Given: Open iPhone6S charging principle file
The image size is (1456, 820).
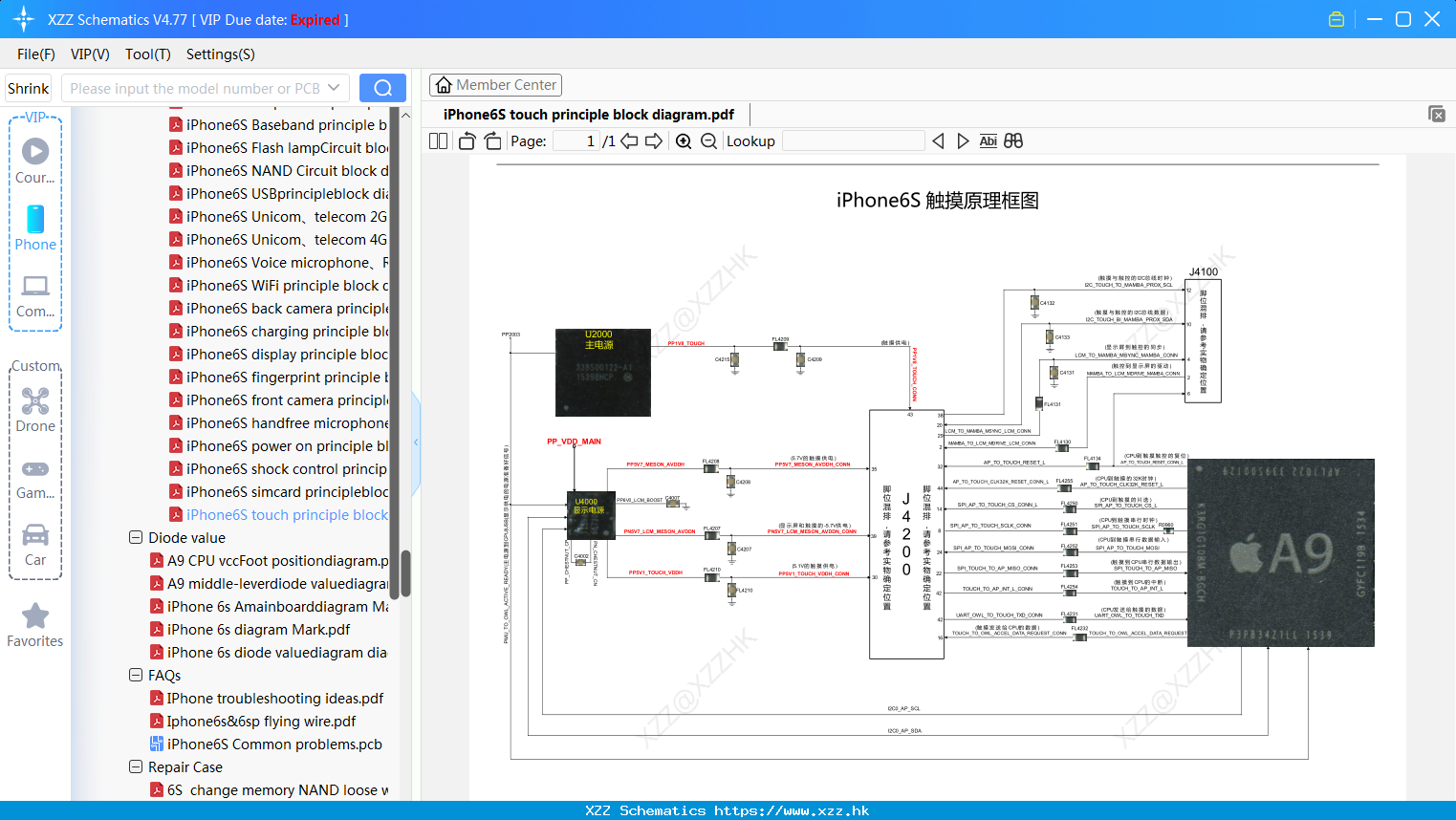Looking at the screenshot, I should click(278, 332).
